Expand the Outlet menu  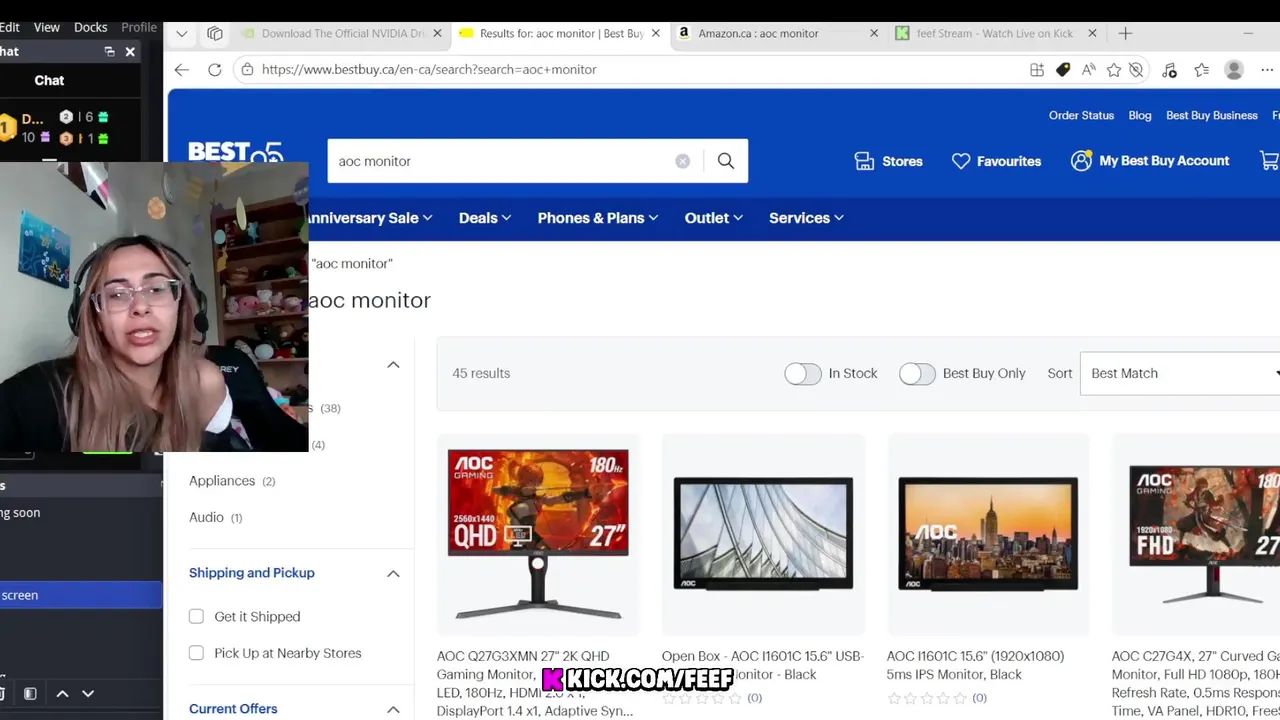(714, 218)
